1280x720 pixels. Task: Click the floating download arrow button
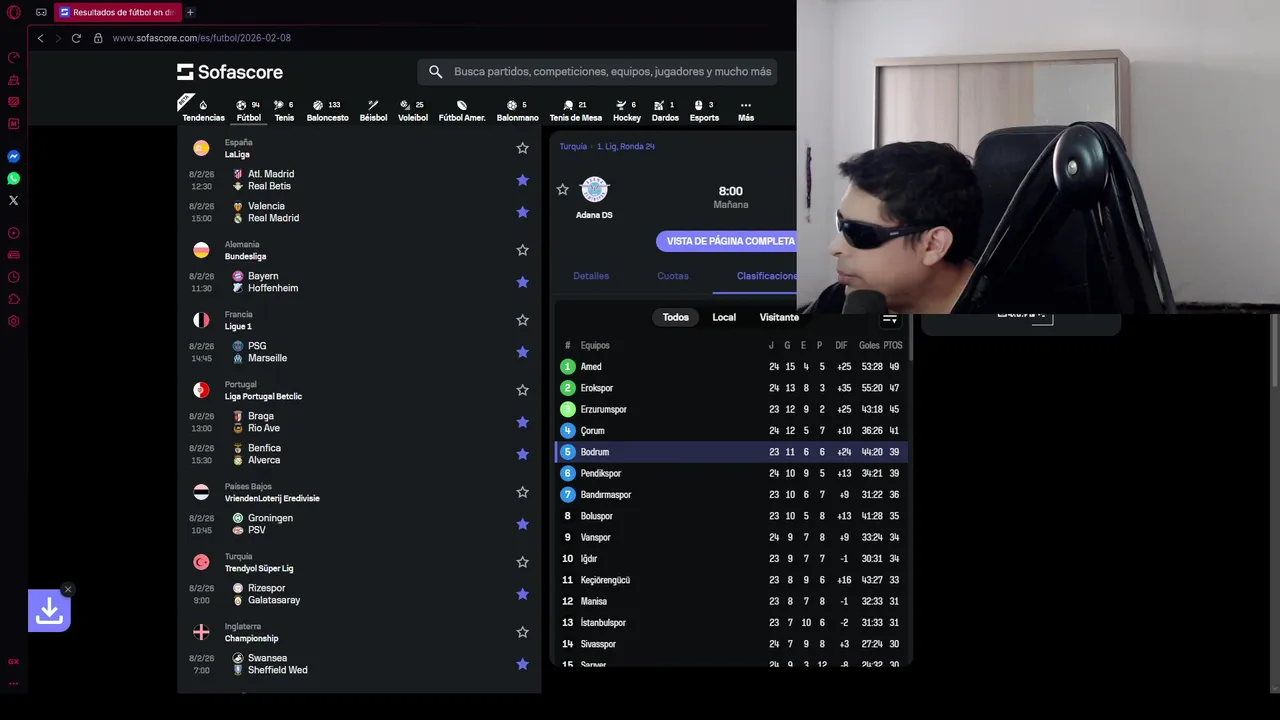coord(49,611)
